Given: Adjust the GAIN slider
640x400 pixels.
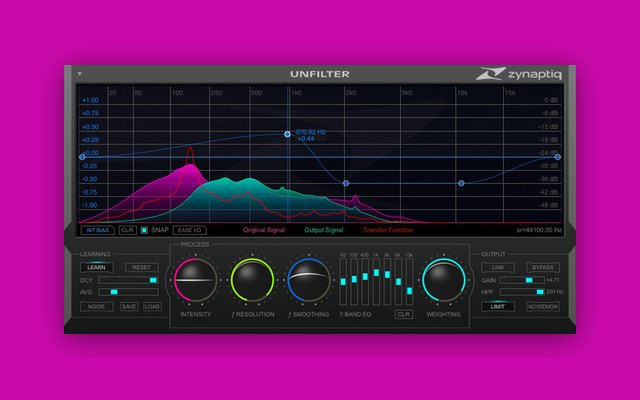Looking at the screenshot, I should [x=522, y=280].
